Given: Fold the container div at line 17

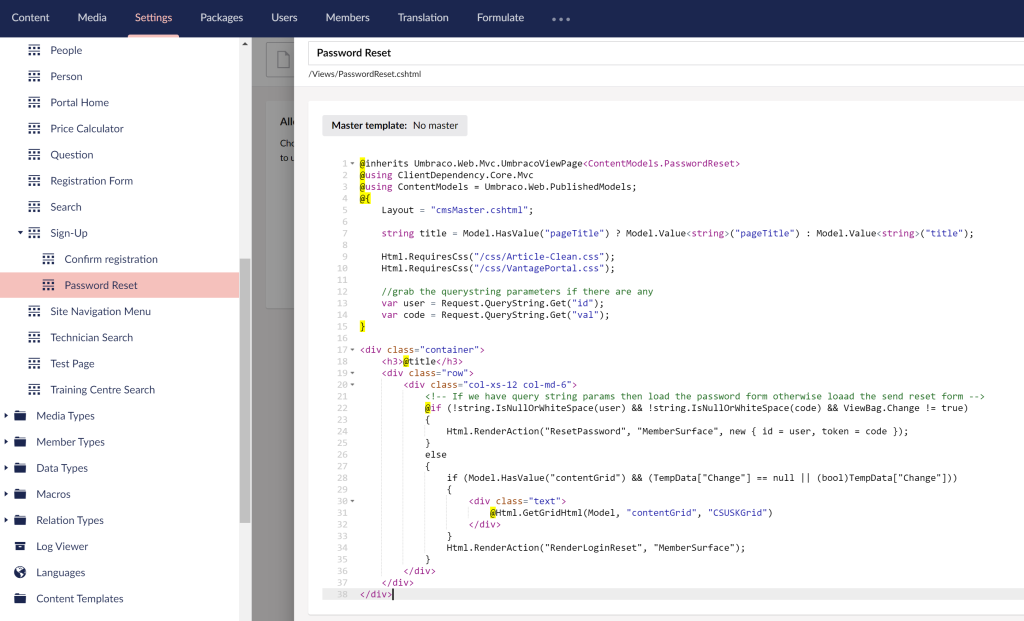Looking at the screenshot, I should tap(353, 350).
